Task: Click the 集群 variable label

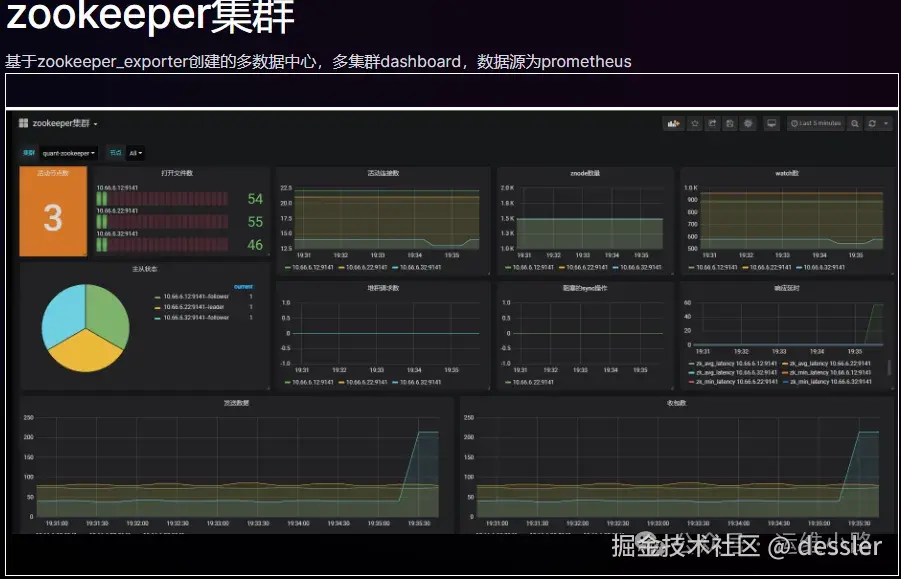Action: click(29, 153)
